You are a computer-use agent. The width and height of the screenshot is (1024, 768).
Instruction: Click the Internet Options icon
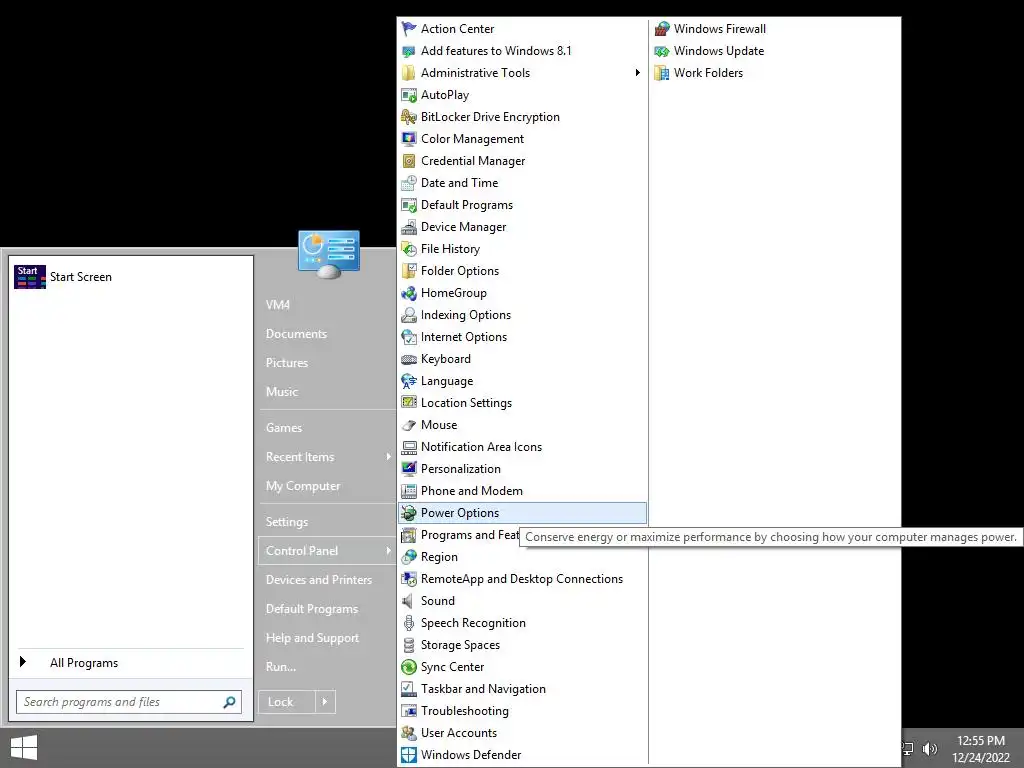(x=409, y=337)
